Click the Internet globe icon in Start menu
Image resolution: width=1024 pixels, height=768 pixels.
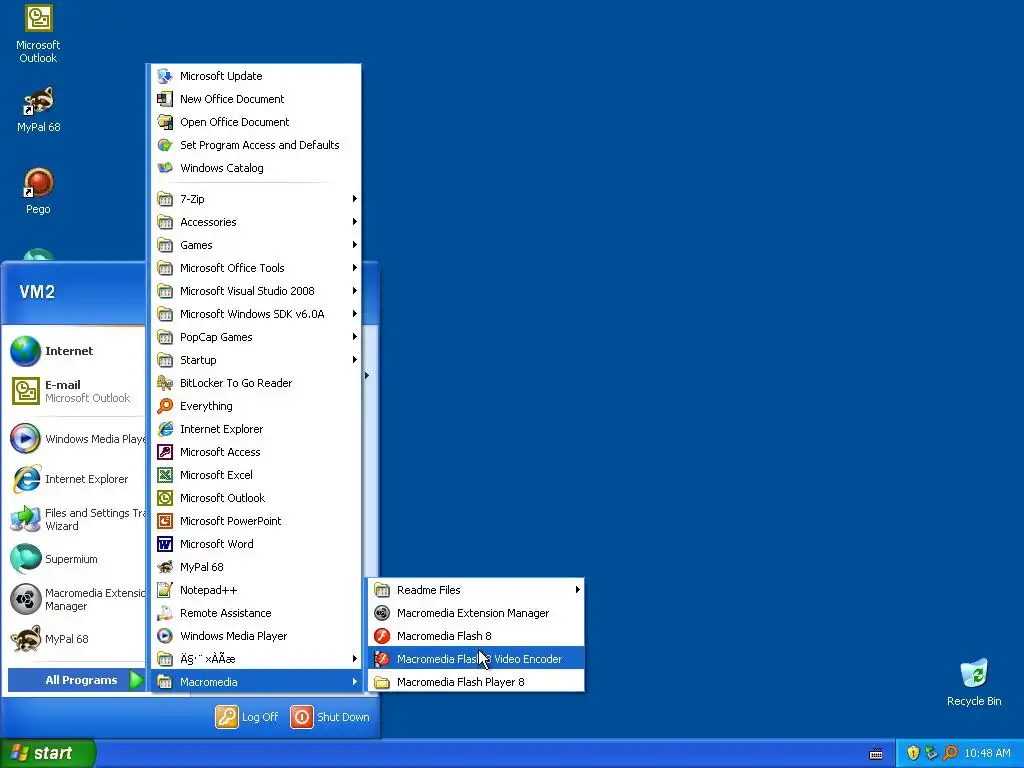pos(25,351)
